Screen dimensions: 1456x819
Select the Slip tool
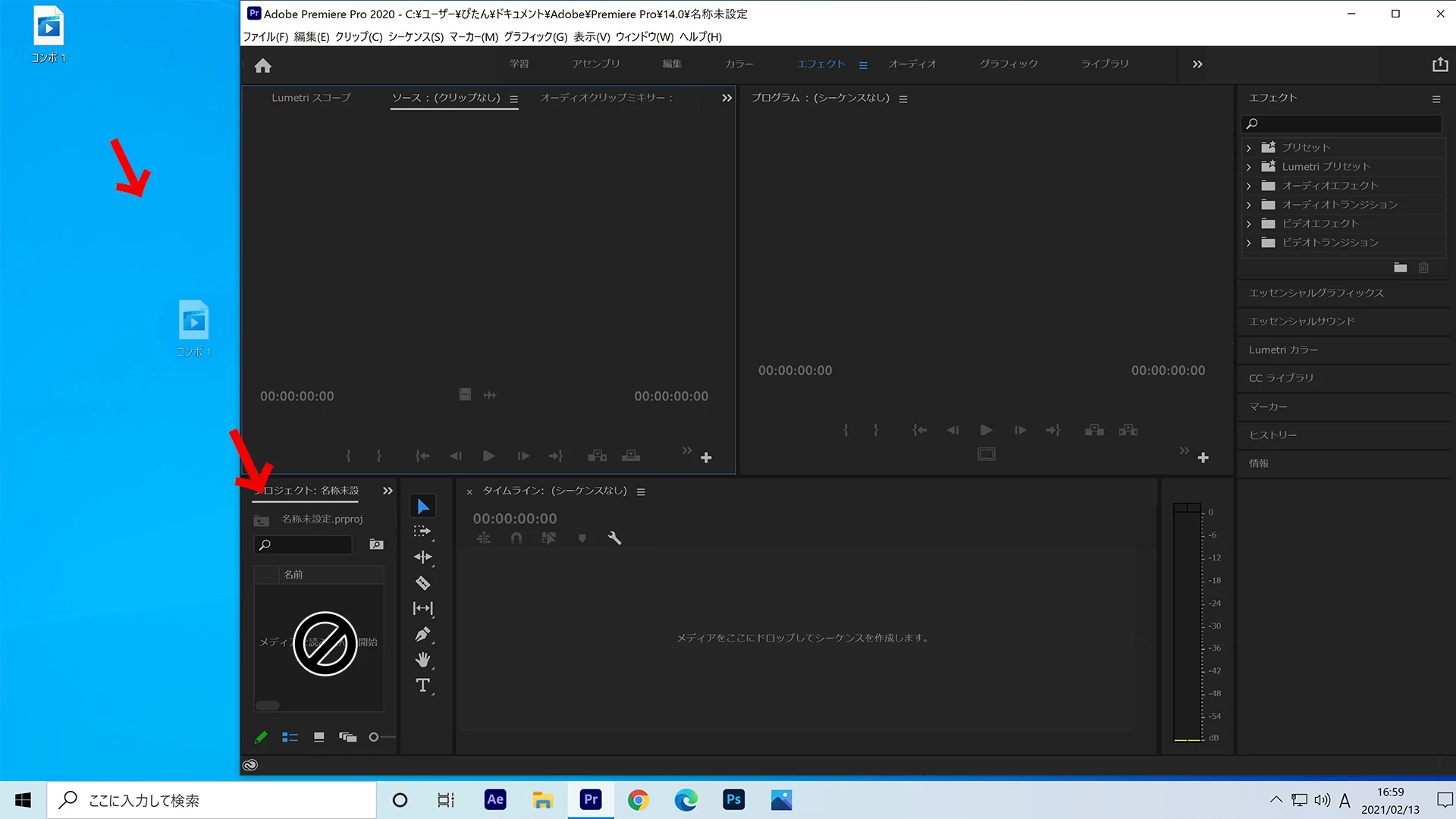pos(422,608)
